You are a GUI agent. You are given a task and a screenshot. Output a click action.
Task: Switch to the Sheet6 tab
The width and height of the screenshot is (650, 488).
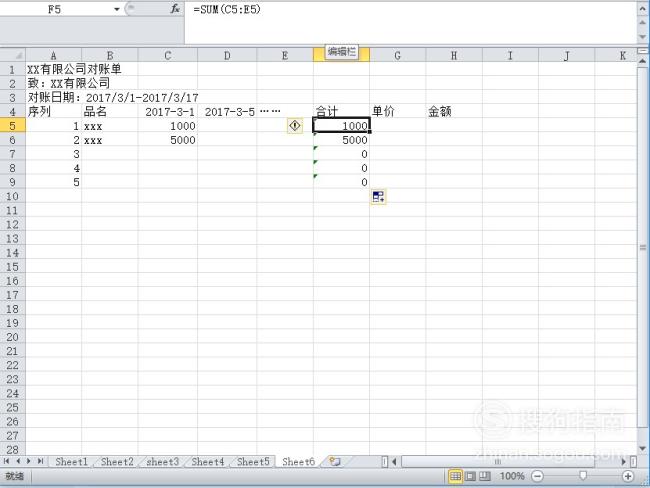pyautogui.click(x=298, y=461)
